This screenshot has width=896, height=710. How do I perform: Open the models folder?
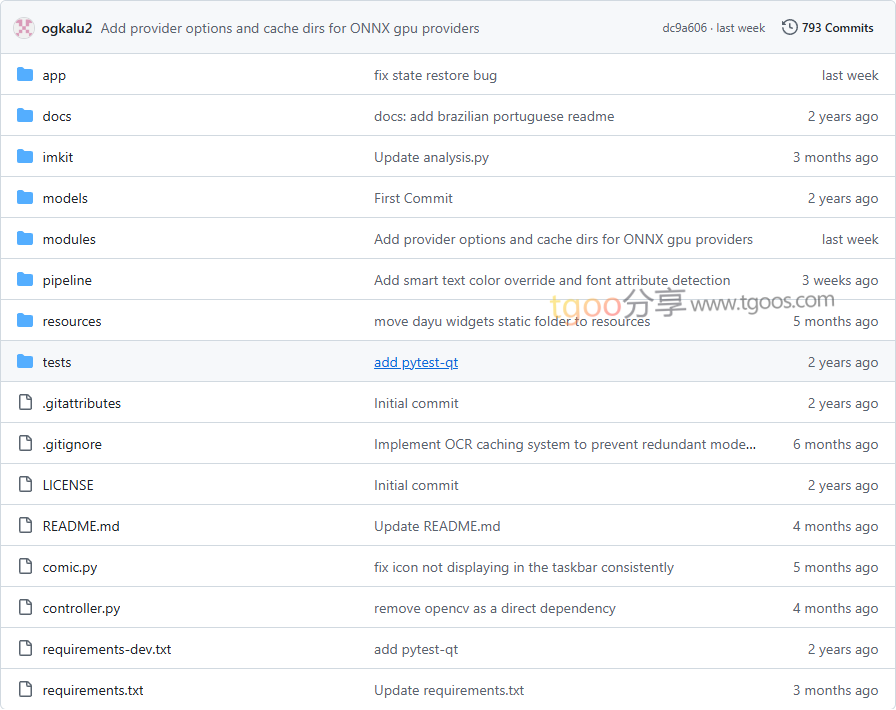pos(65,198)
